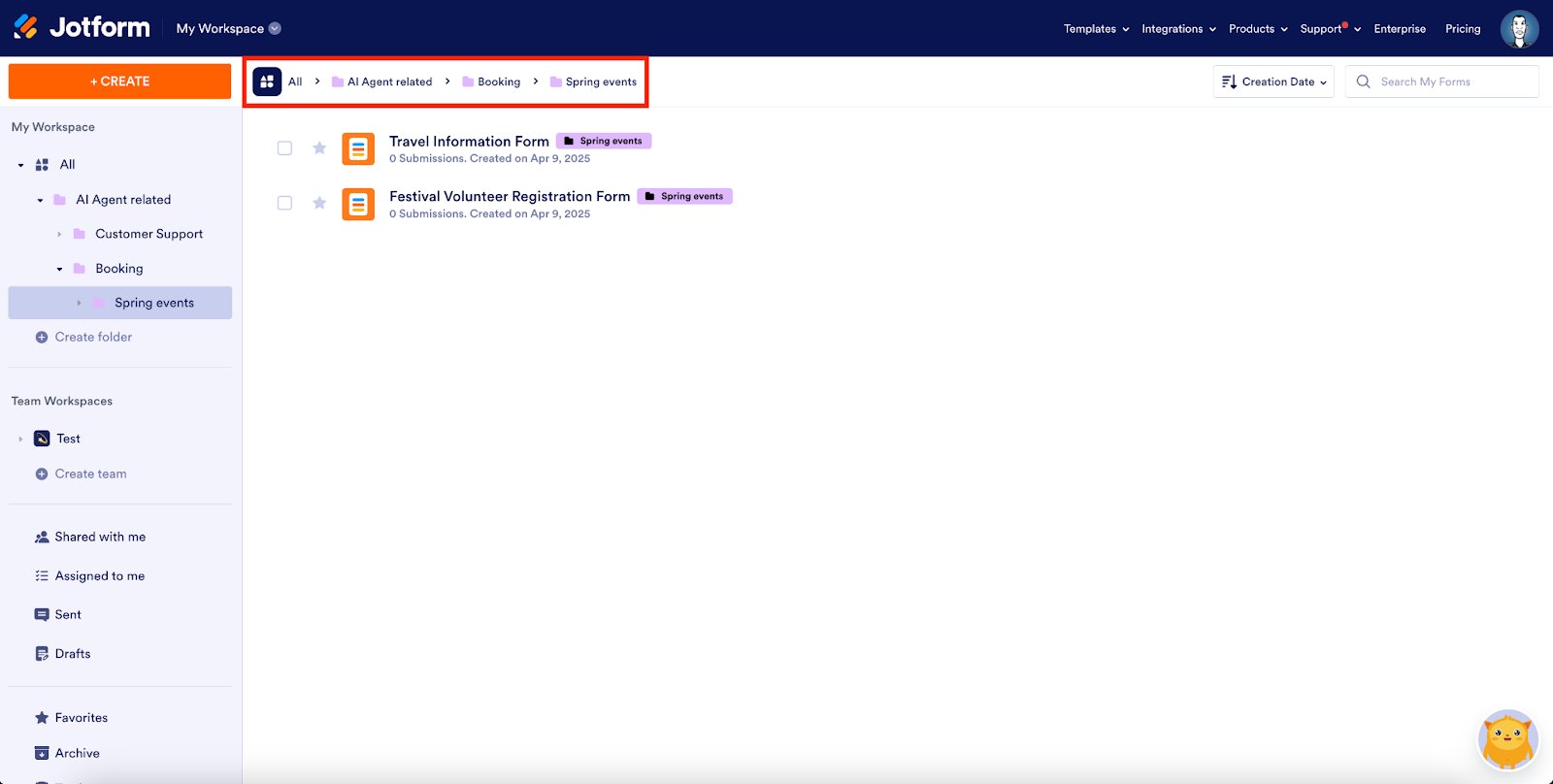Click the Create team link text
The height and width of the screenshot is (784, 1553).
point(90,474)
